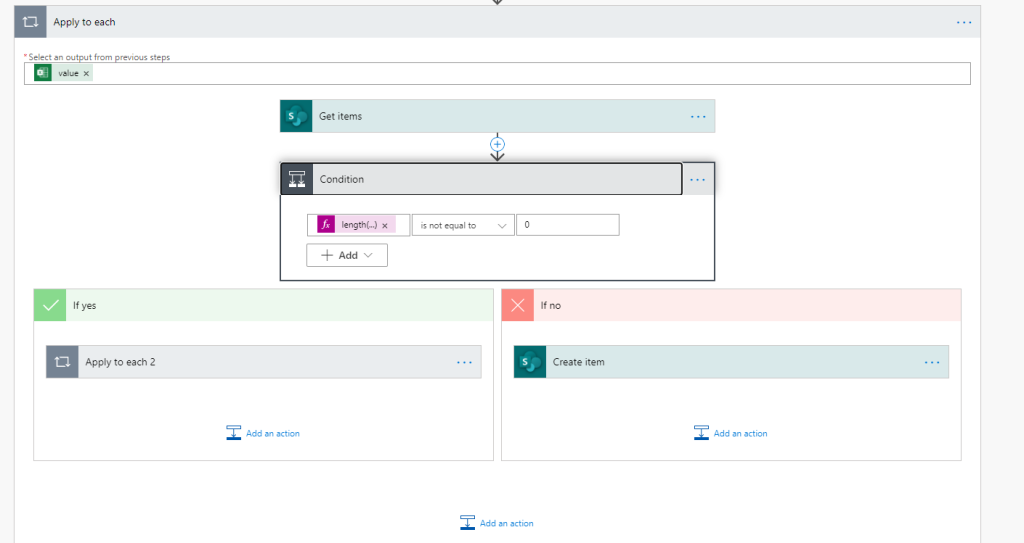Viewport: 1024px width, 543px height.
Task: Open the 'is not equal to' operator dropdown
Action: click(463, 225)
